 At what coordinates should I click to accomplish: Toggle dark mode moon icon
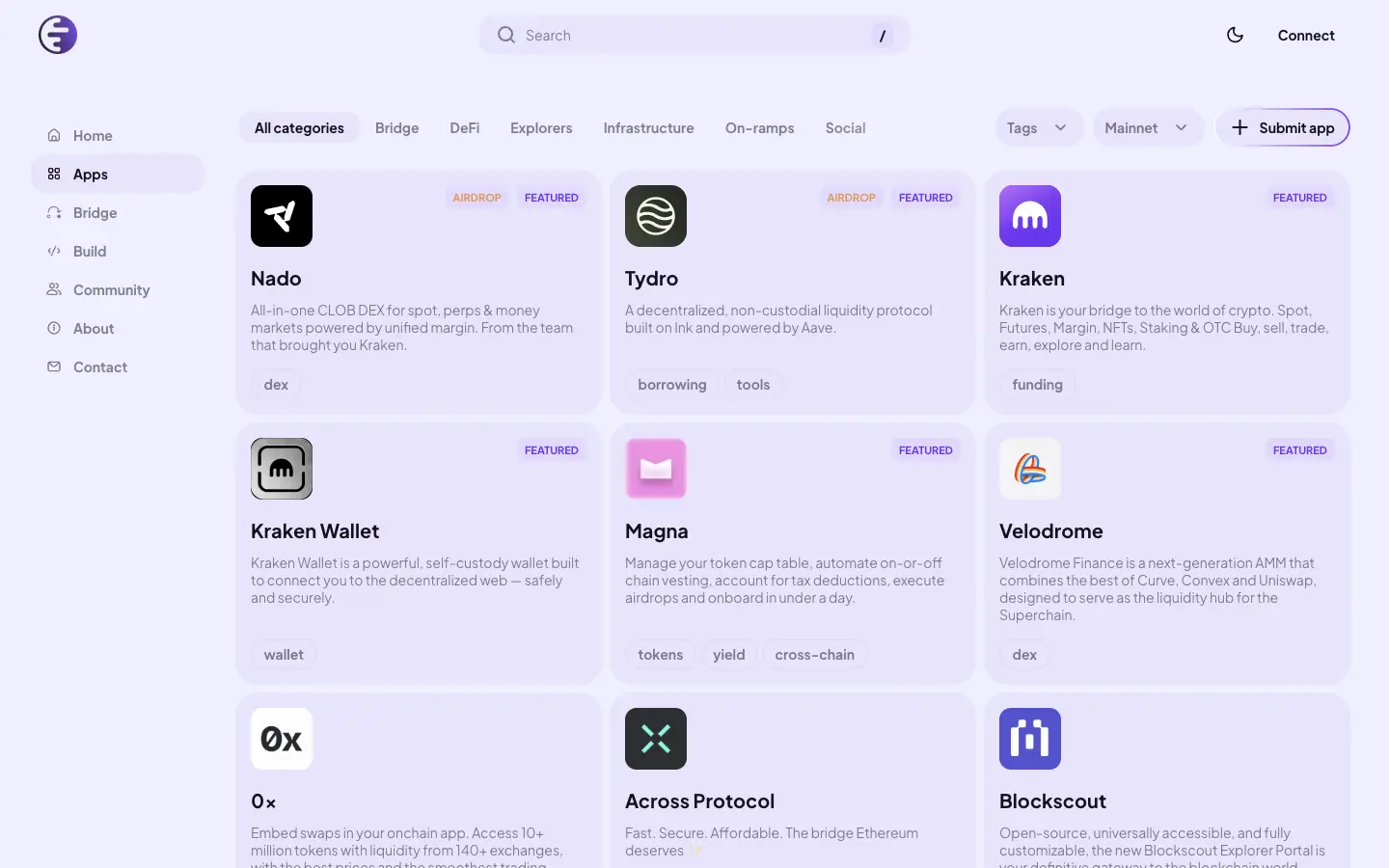point(1235,35)
